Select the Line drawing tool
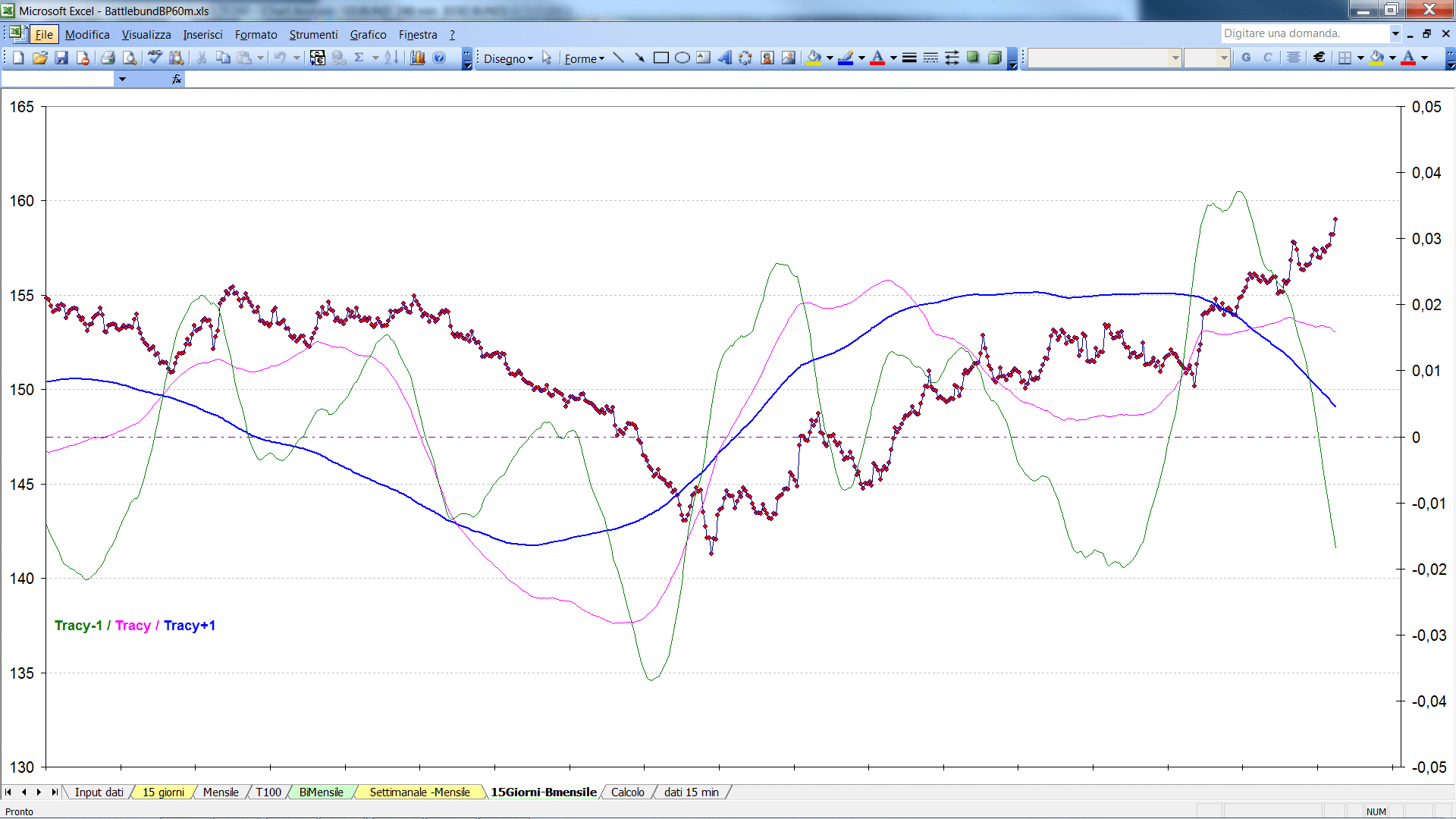This screenshot has width=1456, height=819. click(x=619, y=58)
